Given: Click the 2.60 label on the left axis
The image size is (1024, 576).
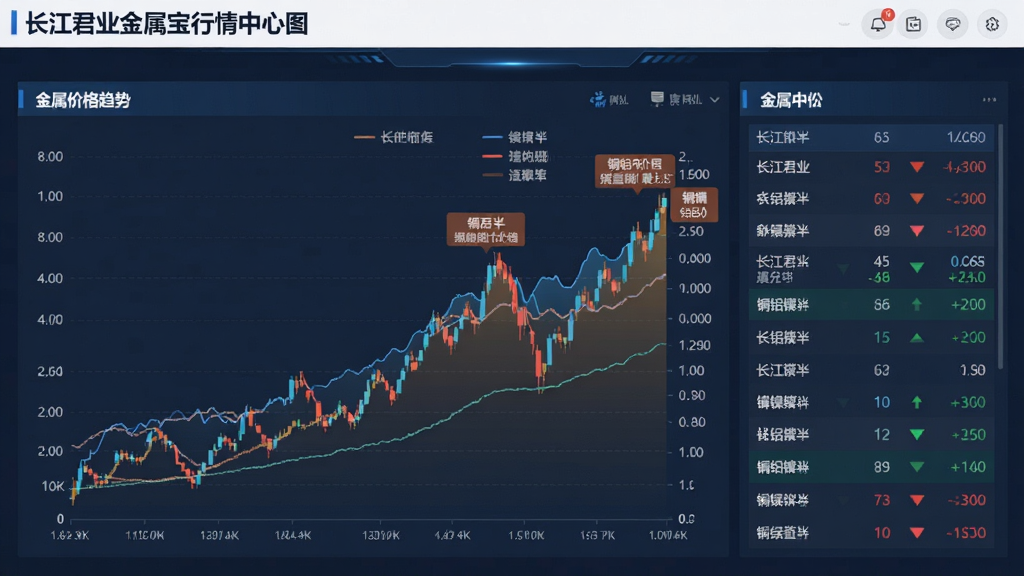Looking at the screenshot, I should (x=50, y=372).
